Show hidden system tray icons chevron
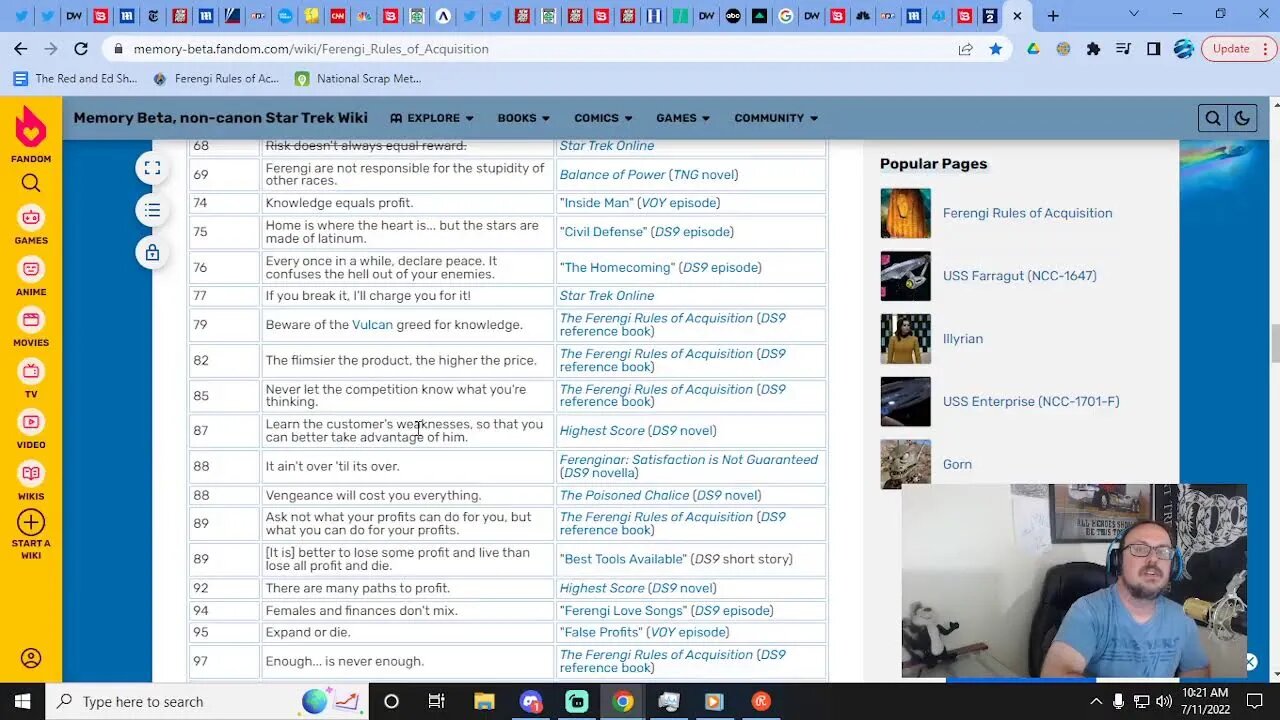 click(1096, 701)
